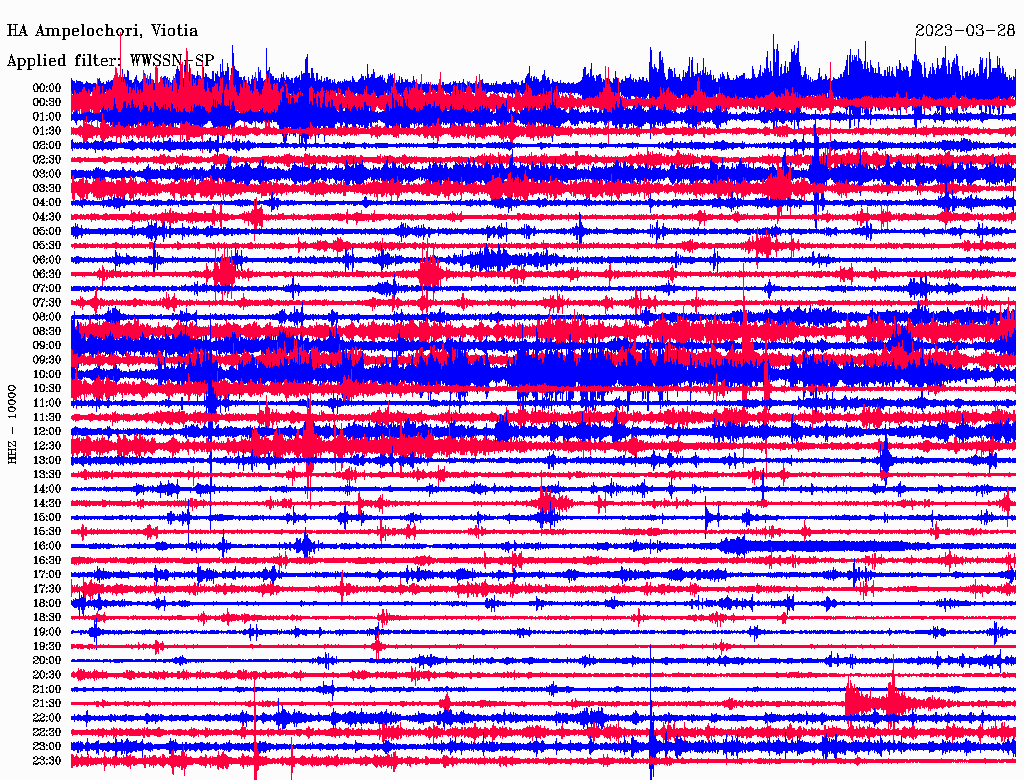
Task: Select the 08:30 time label
Action: click(47, 332)
